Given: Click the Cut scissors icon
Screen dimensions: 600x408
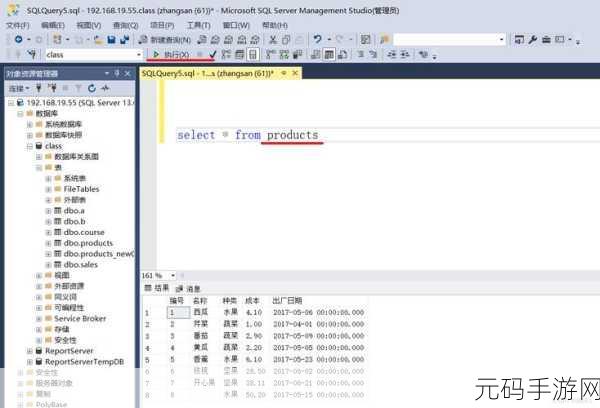Looking at the screenshot, I should tap(273, 39).
